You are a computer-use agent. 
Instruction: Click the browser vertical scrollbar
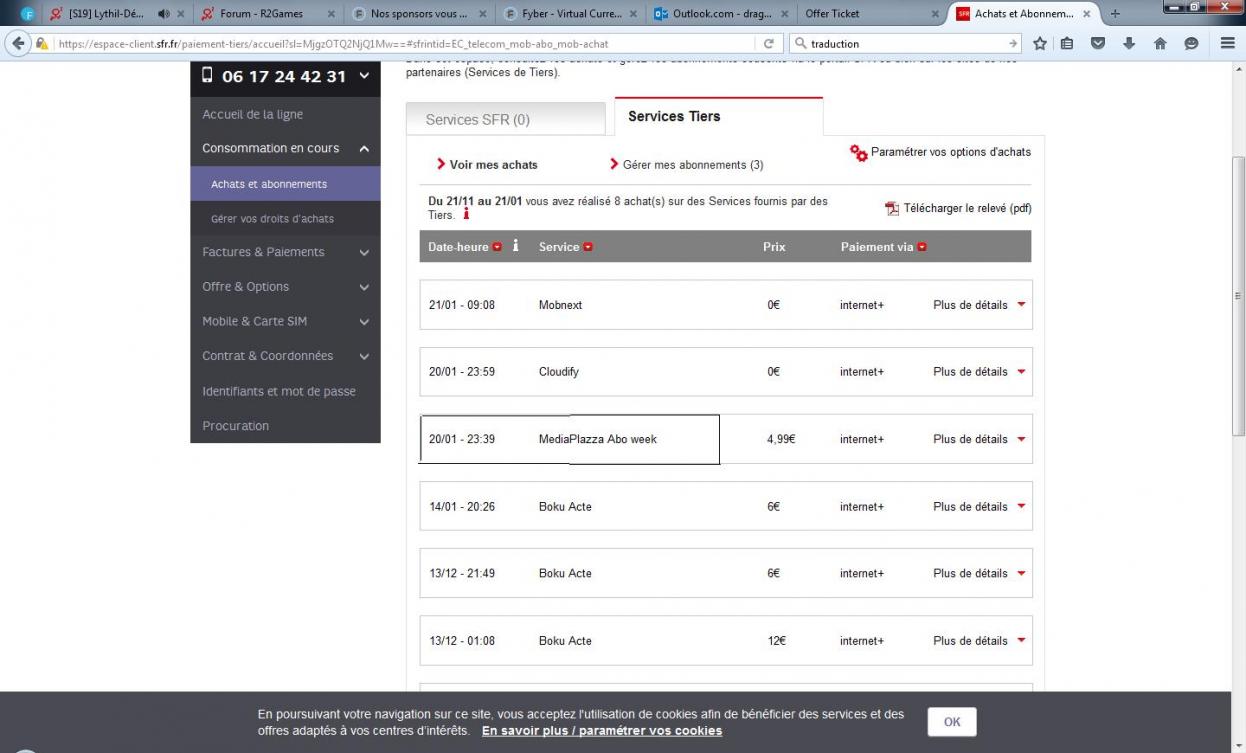(x=1238, y=300)
